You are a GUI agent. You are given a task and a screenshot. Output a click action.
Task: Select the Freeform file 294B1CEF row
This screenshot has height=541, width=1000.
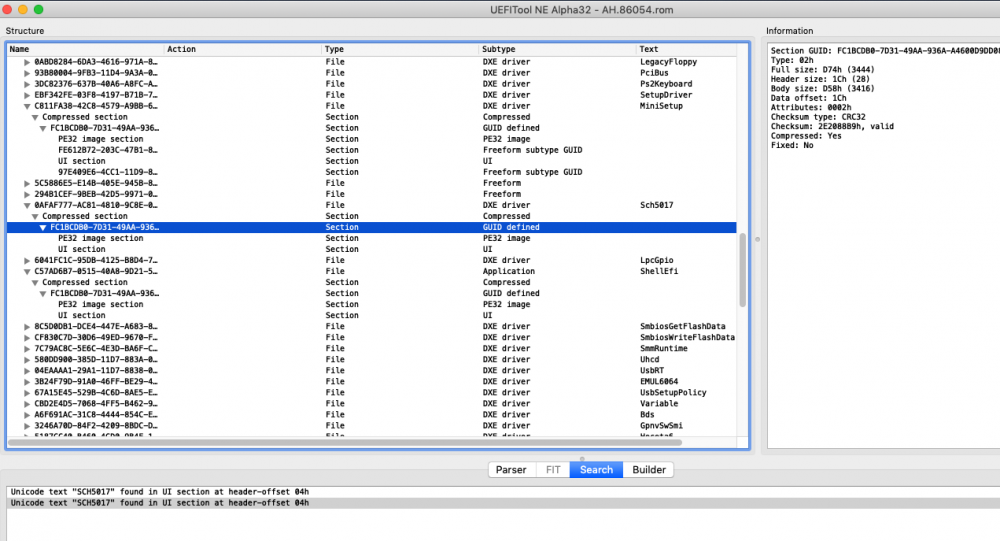point(371,194)
